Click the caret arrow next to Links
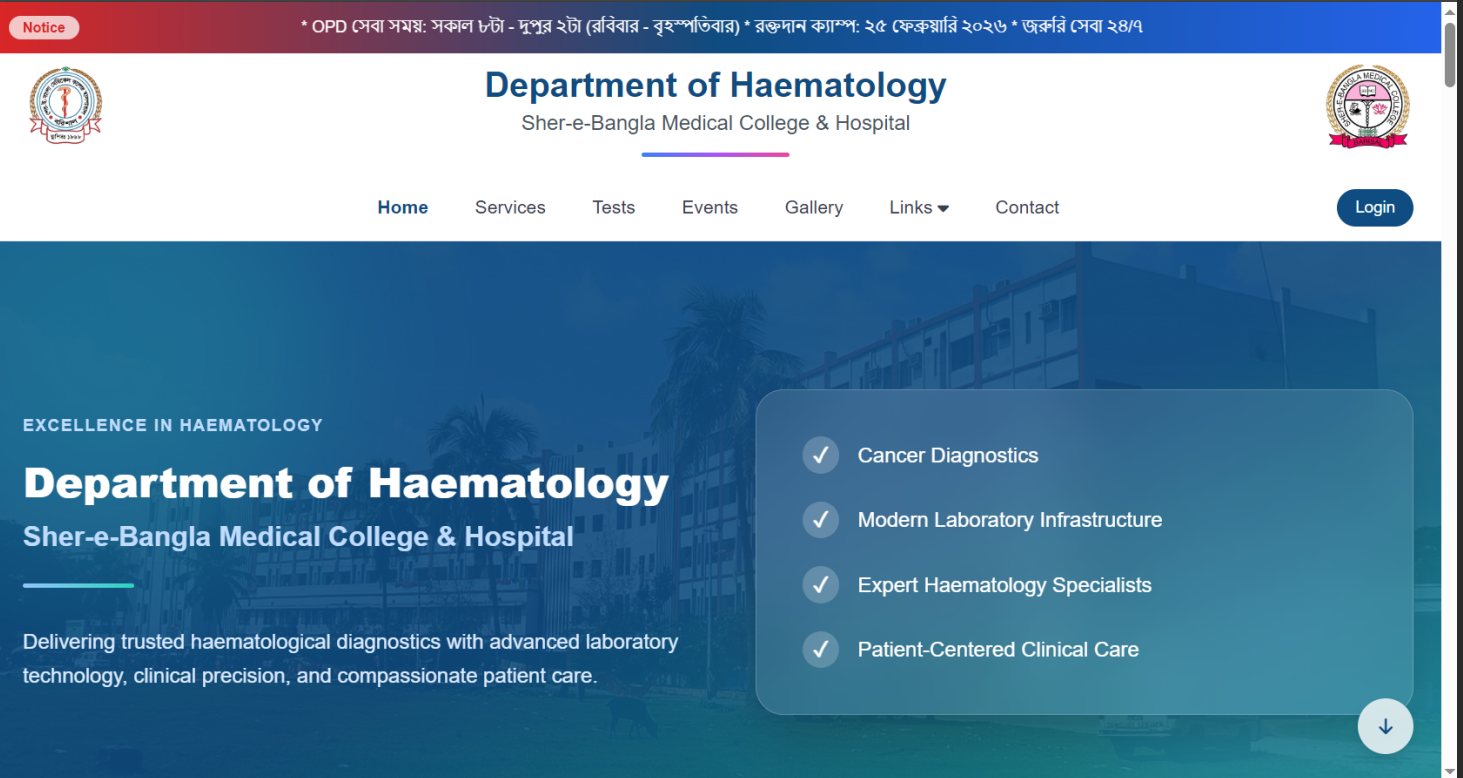1463x778 pixels. [943, 208]
